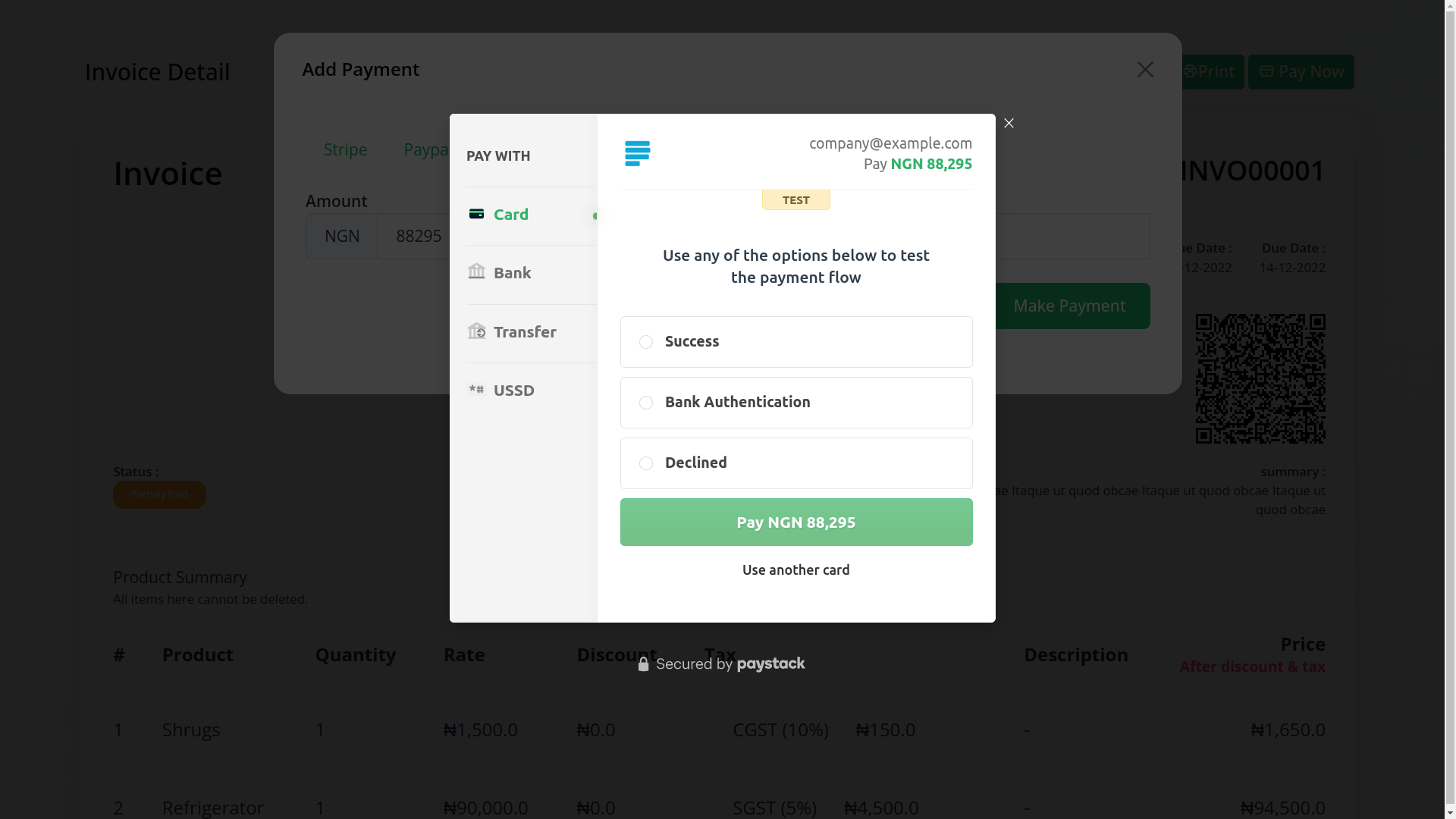Select the Bank Authentication radio option

tap(646, 403)
